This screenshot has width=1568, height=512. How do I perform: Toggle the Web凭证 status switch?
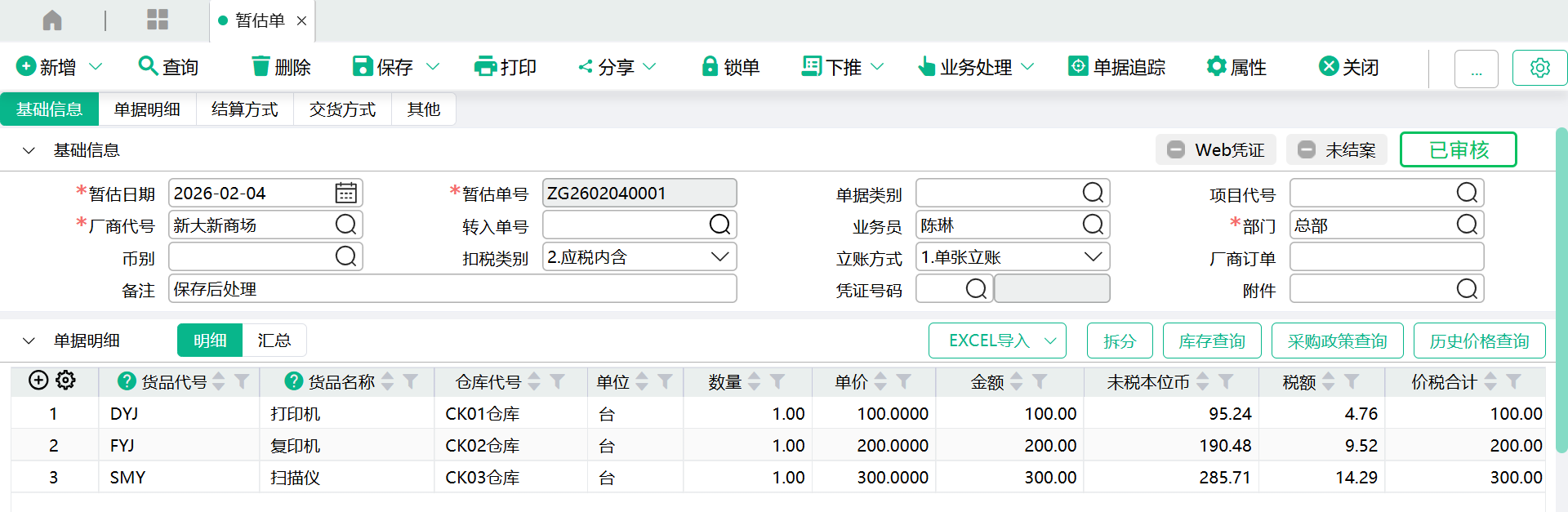[1176, 150]
